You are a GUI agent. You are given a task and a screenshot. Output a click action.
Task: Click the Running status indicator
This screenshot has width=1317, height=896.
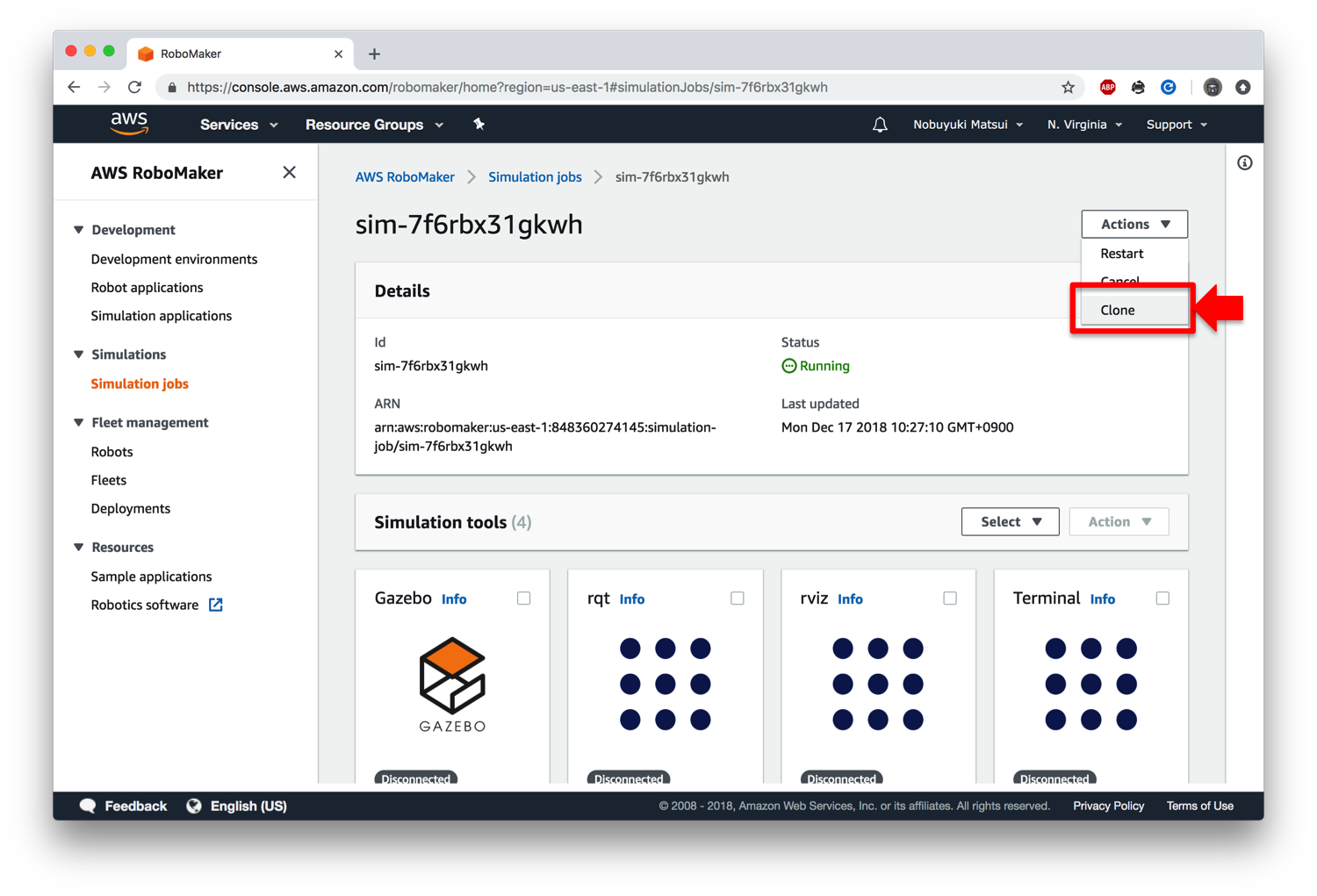pos(816,365)
